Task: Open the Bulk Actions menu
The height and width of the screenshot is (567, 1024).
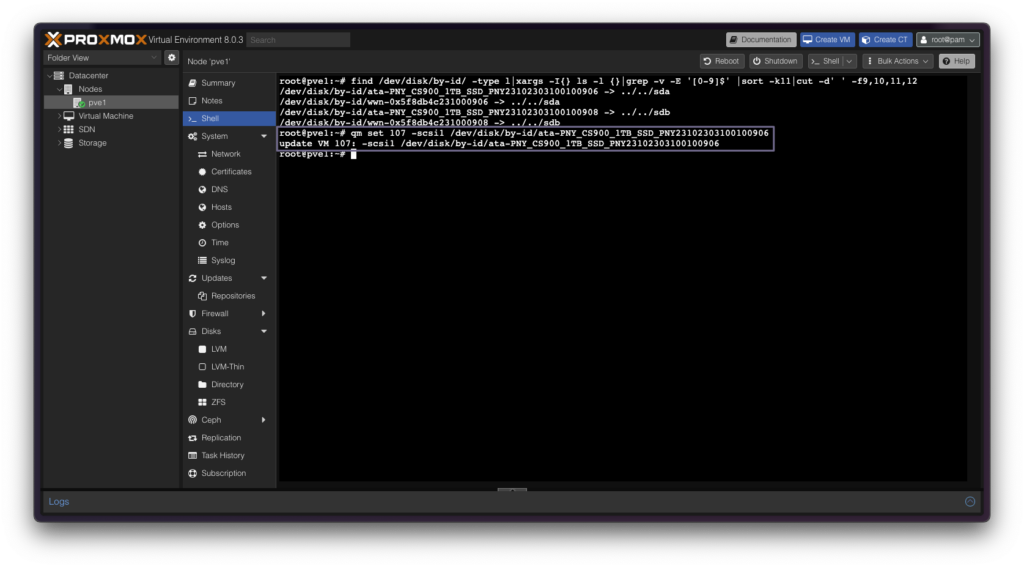Action: (x=897, y=61)
